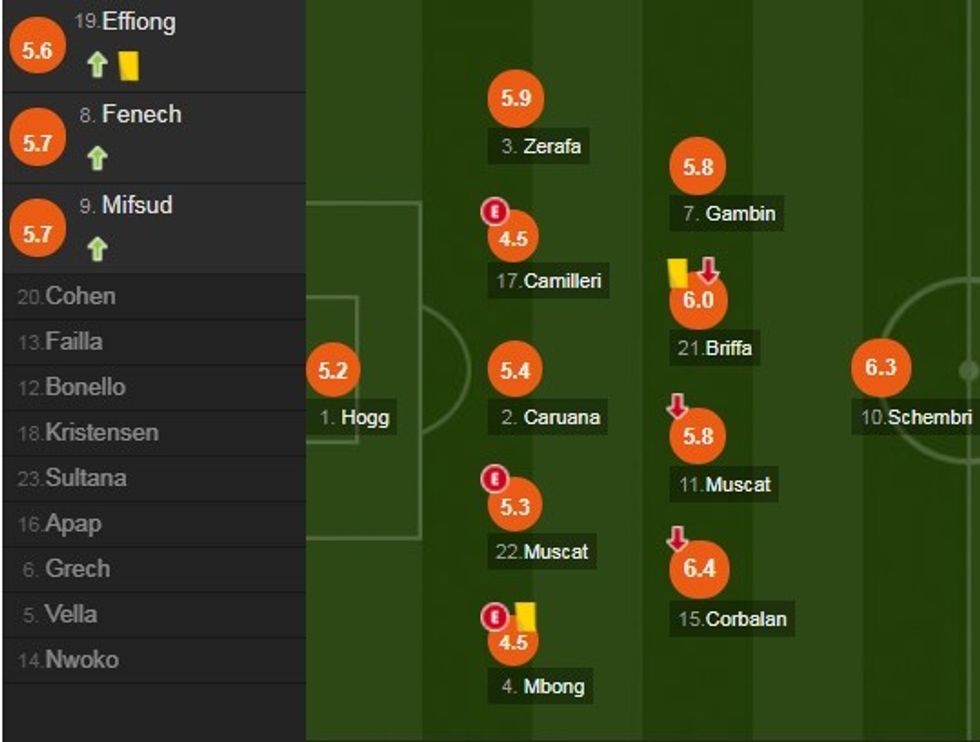This screenshot has height=742, width=980.
Task: Open Nwoko's player entry
Action: (81, 660)
